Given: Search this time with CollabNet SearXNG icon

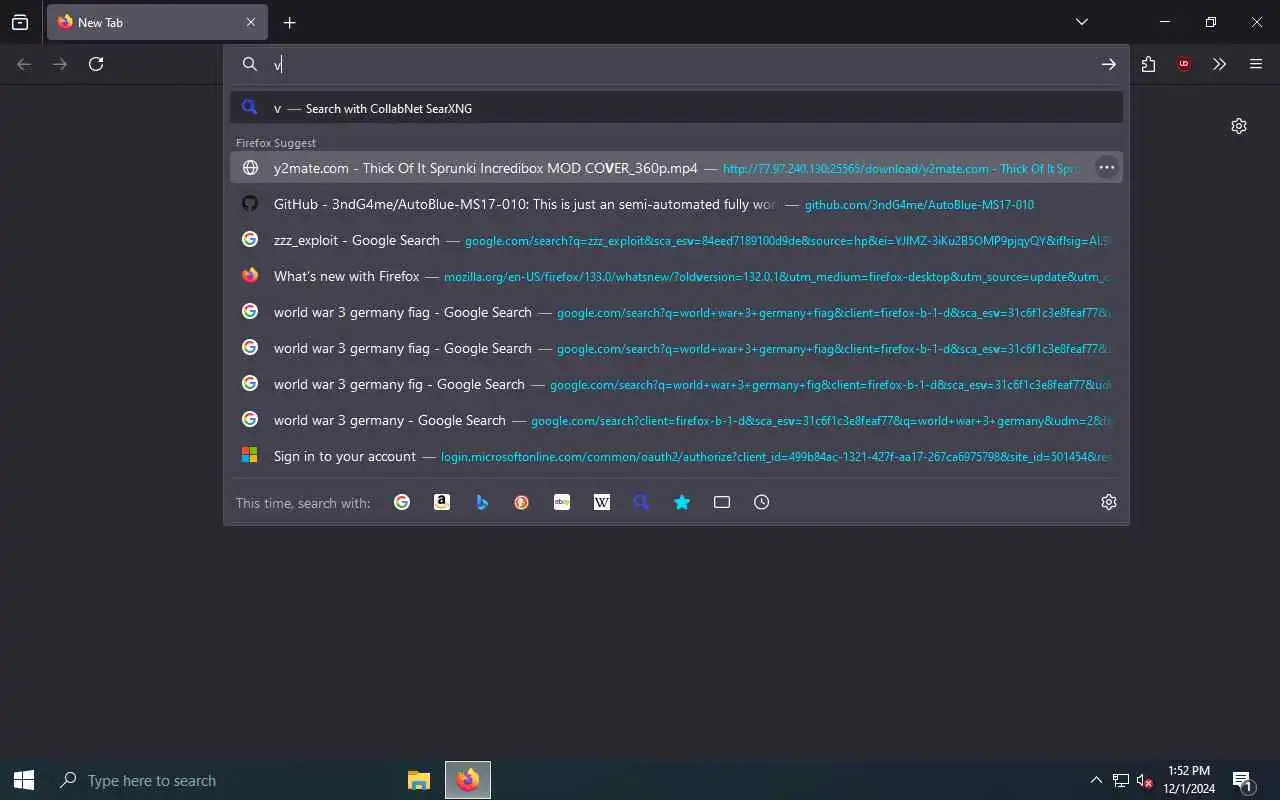Looking at the screenshot, I should tap(642, 502).
